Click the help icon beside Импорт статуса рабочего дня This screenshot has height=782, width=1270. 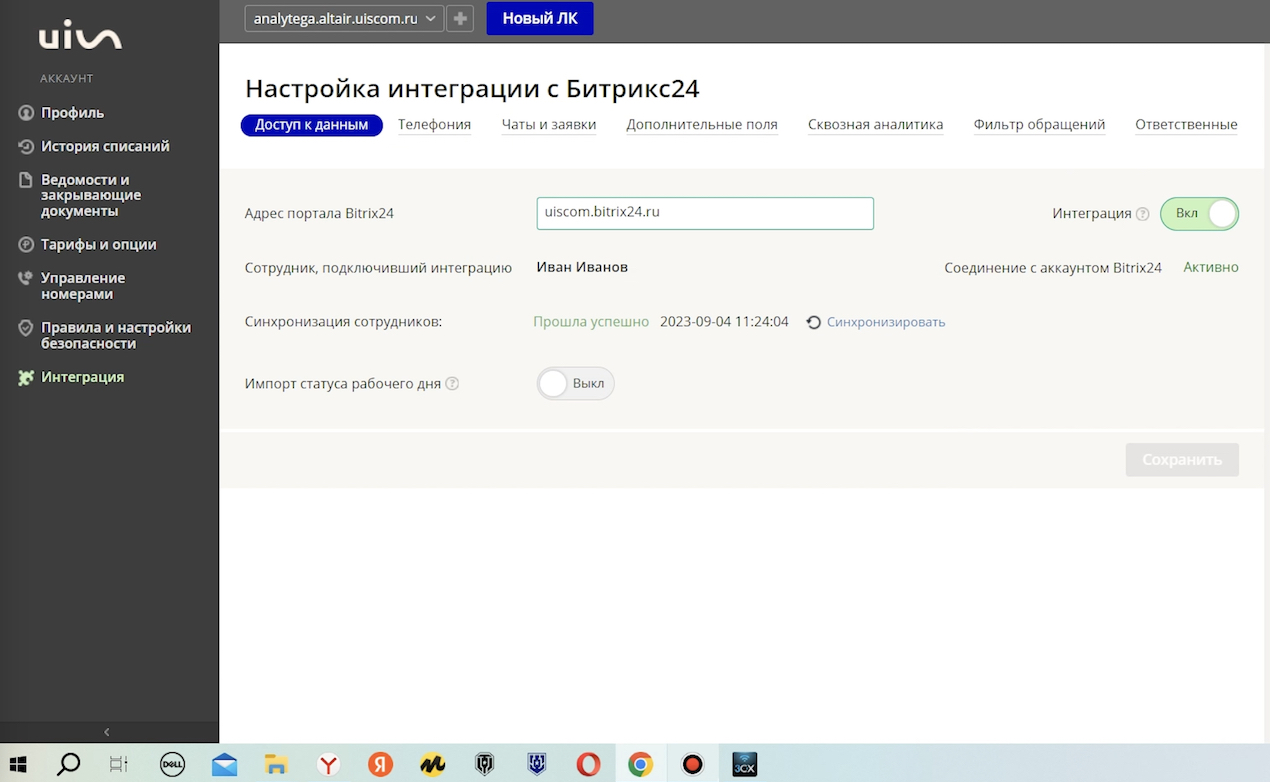452,383
